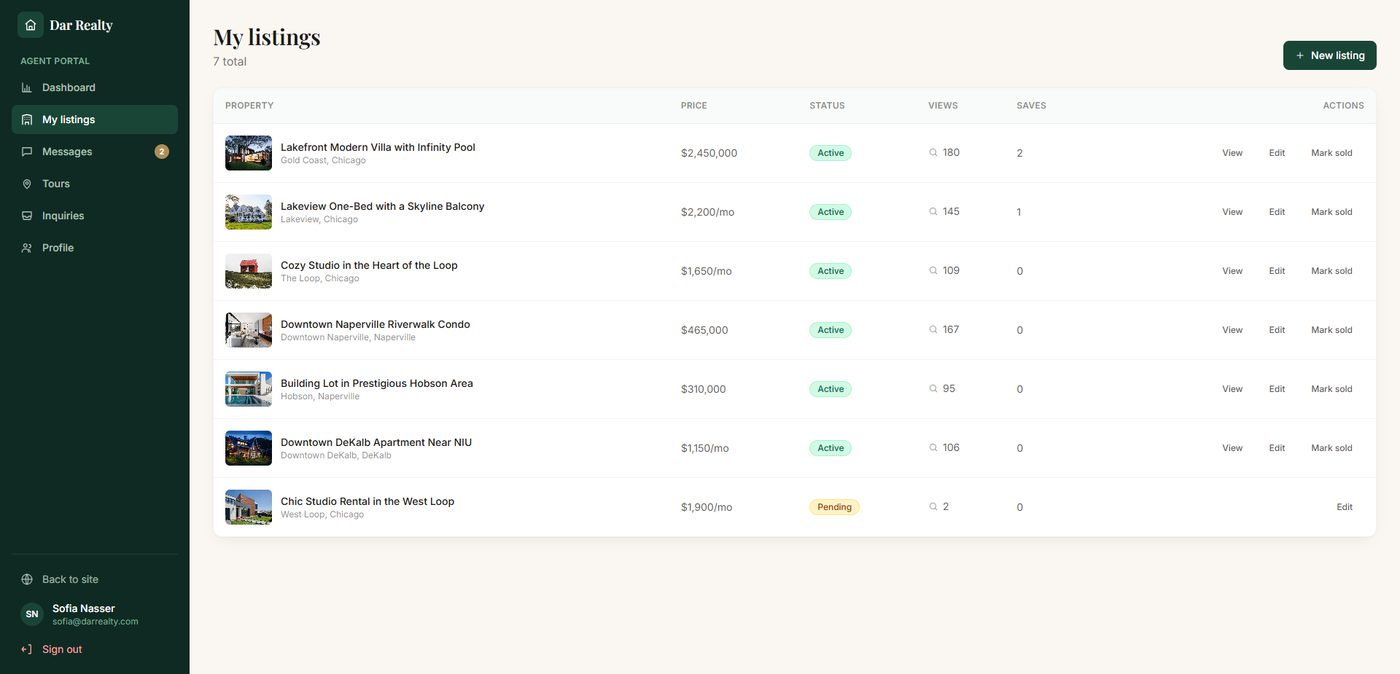The image size is (1400, 674).
Task: Click the Building Lot Hobson thumbnail
Action: tap(248, 389)
